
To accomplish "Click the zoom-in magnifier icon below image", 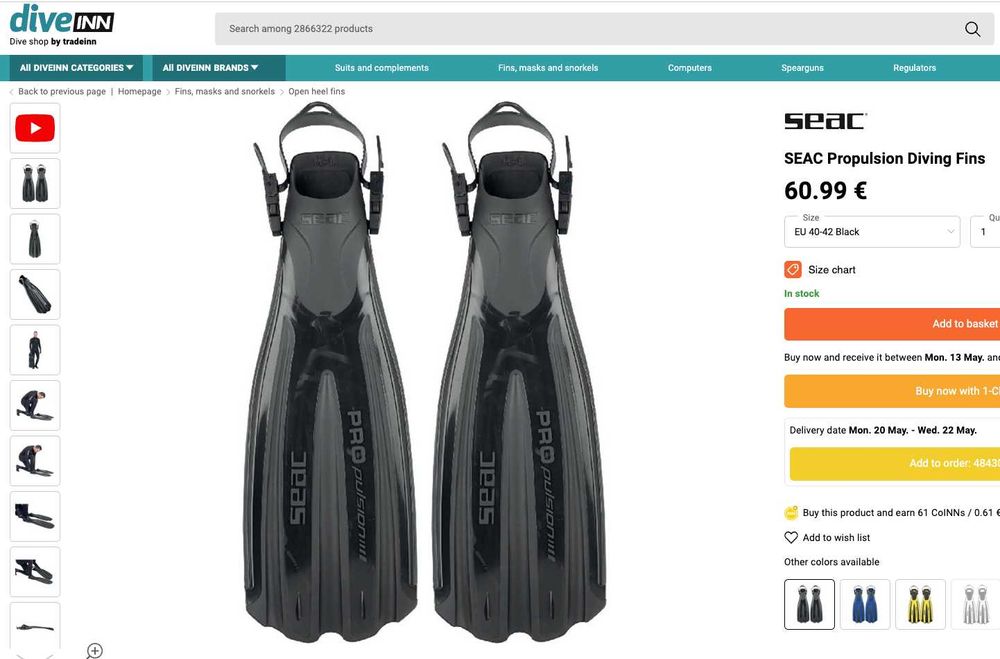I will coord(94,650).
